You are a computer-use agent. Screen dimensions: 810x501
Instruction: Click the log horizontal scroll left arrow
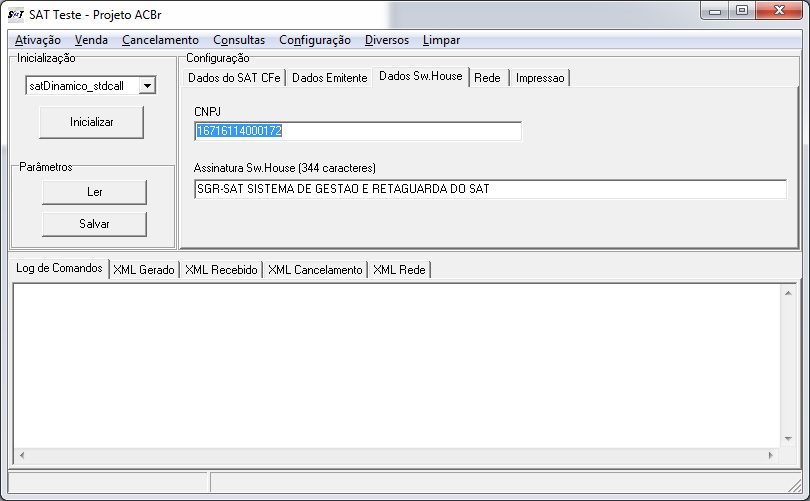click(21, 456)
